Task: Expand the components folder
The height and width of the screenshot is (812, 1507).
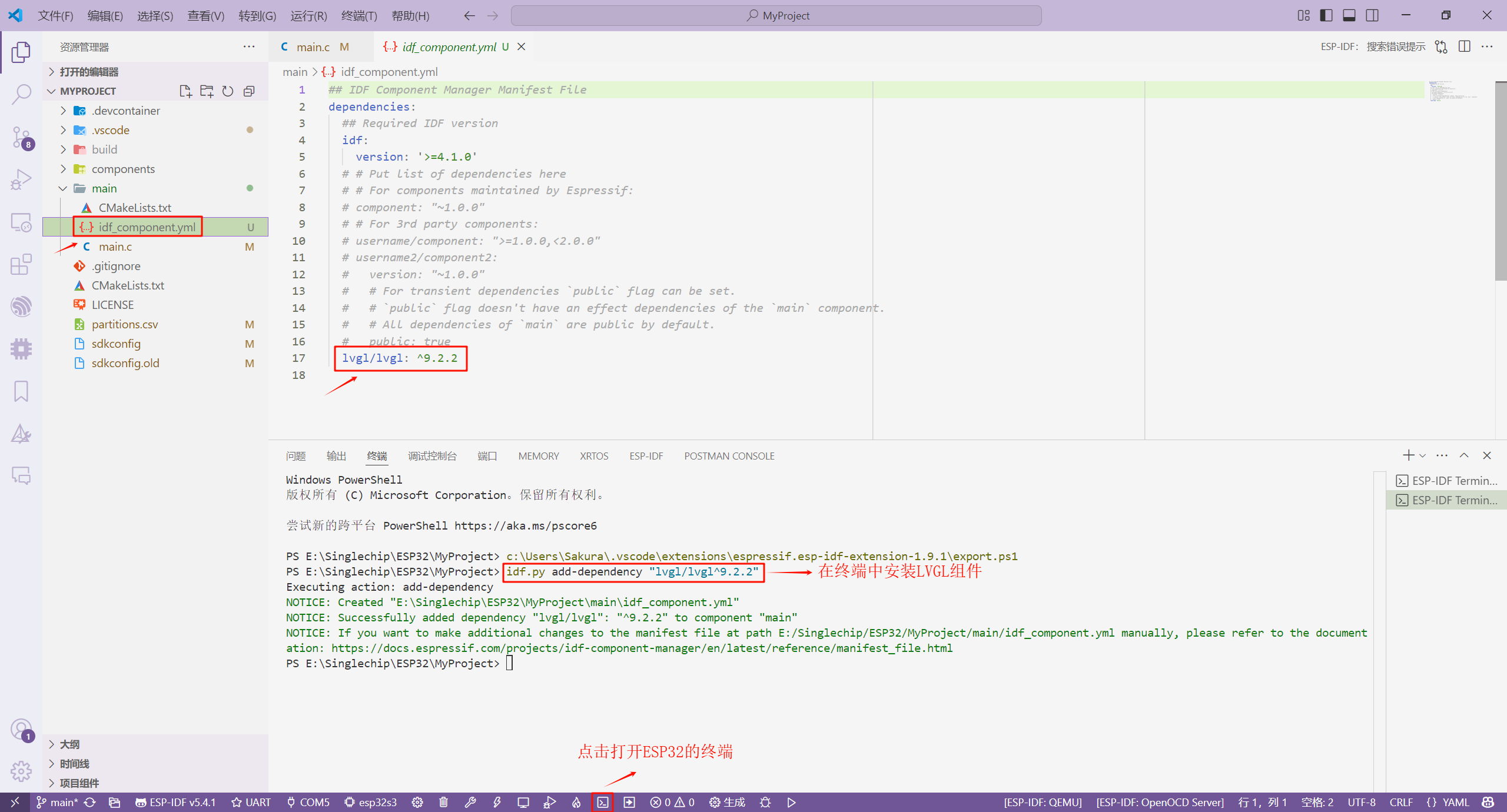Action: pyautogui.click(x=123, y=169)
